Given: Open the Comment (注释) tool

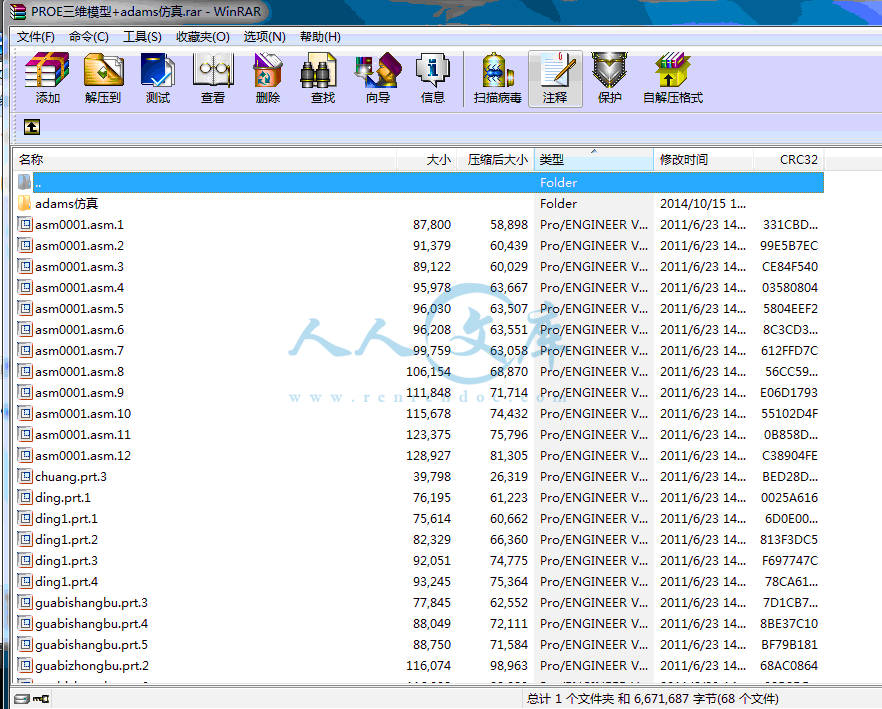Looking at the screenshot, I should coord(555,78).
